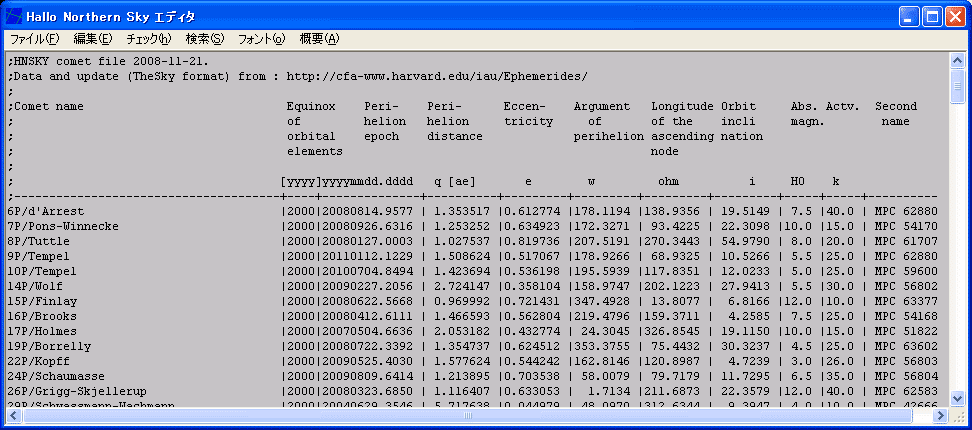
Task: Click the 17P/Holmes comet name
Action: pyautogui.click(x=42, y=331)
